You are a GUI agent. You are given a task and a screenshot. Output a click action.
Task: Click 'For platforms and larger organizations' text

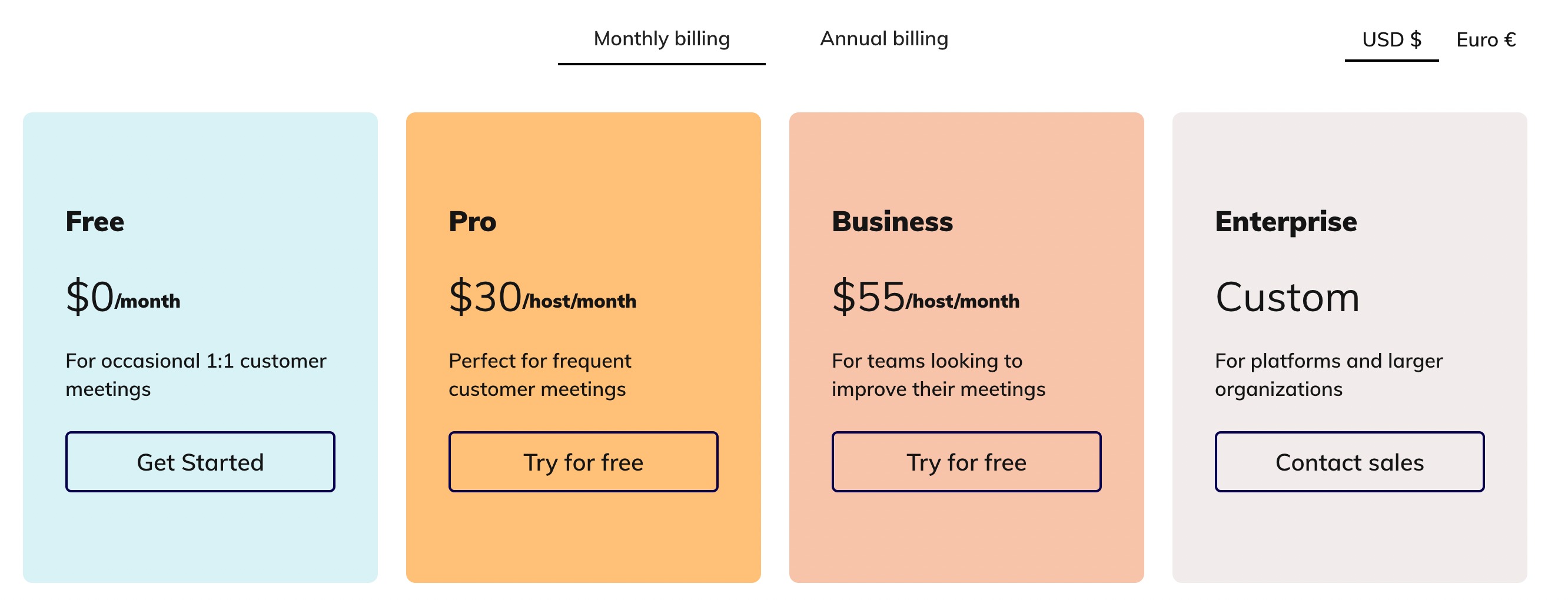[1329, 375]
